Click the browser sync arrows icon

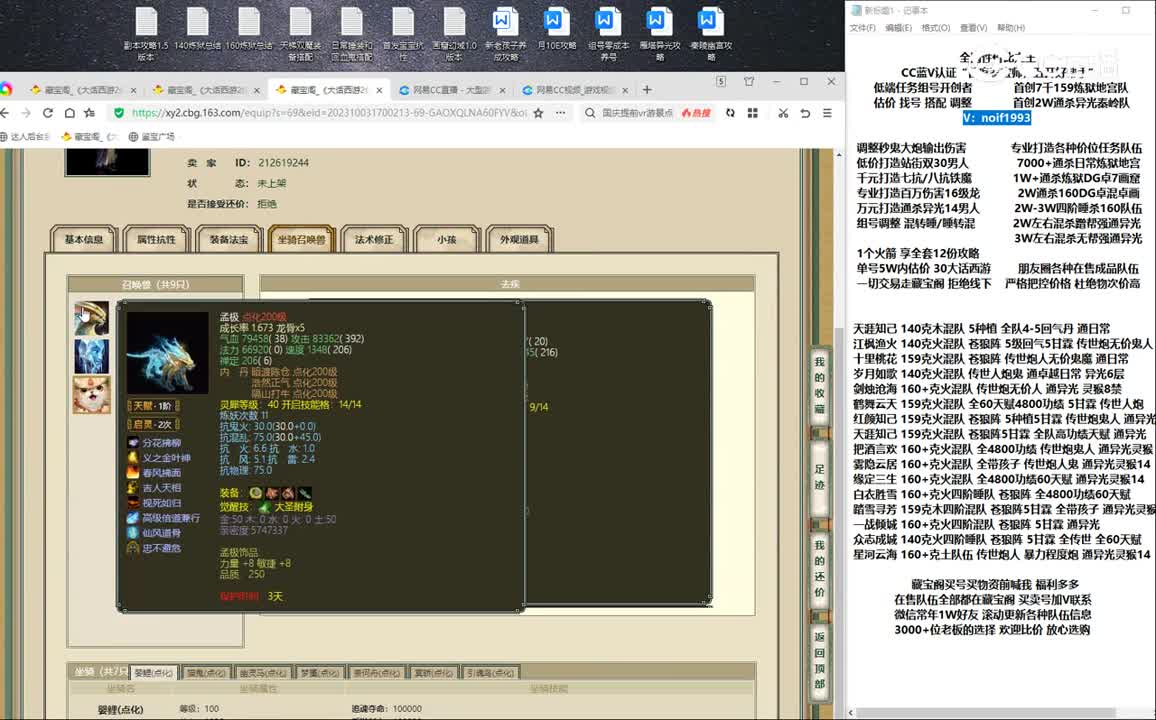[x=730, y=113]
